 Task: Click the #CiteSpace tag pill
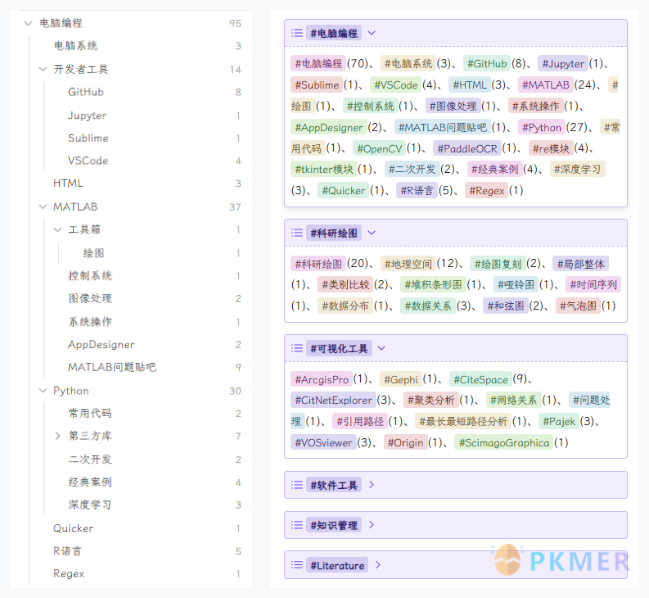click(480, 379)
